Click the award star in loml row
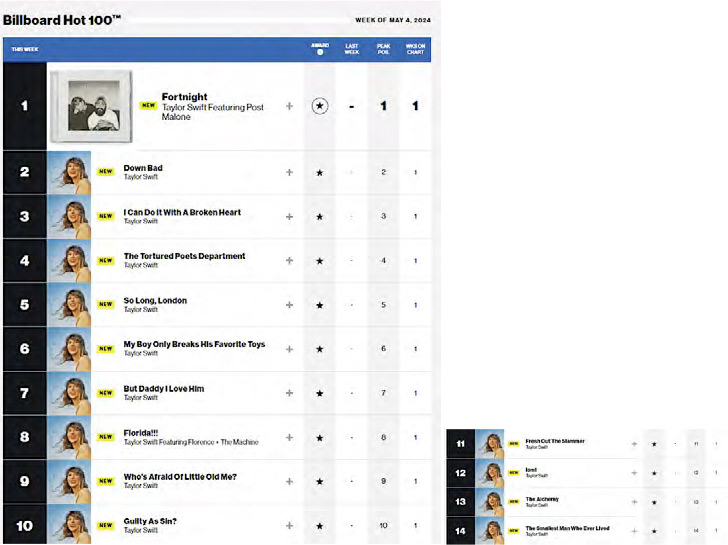 pos(654,474)
